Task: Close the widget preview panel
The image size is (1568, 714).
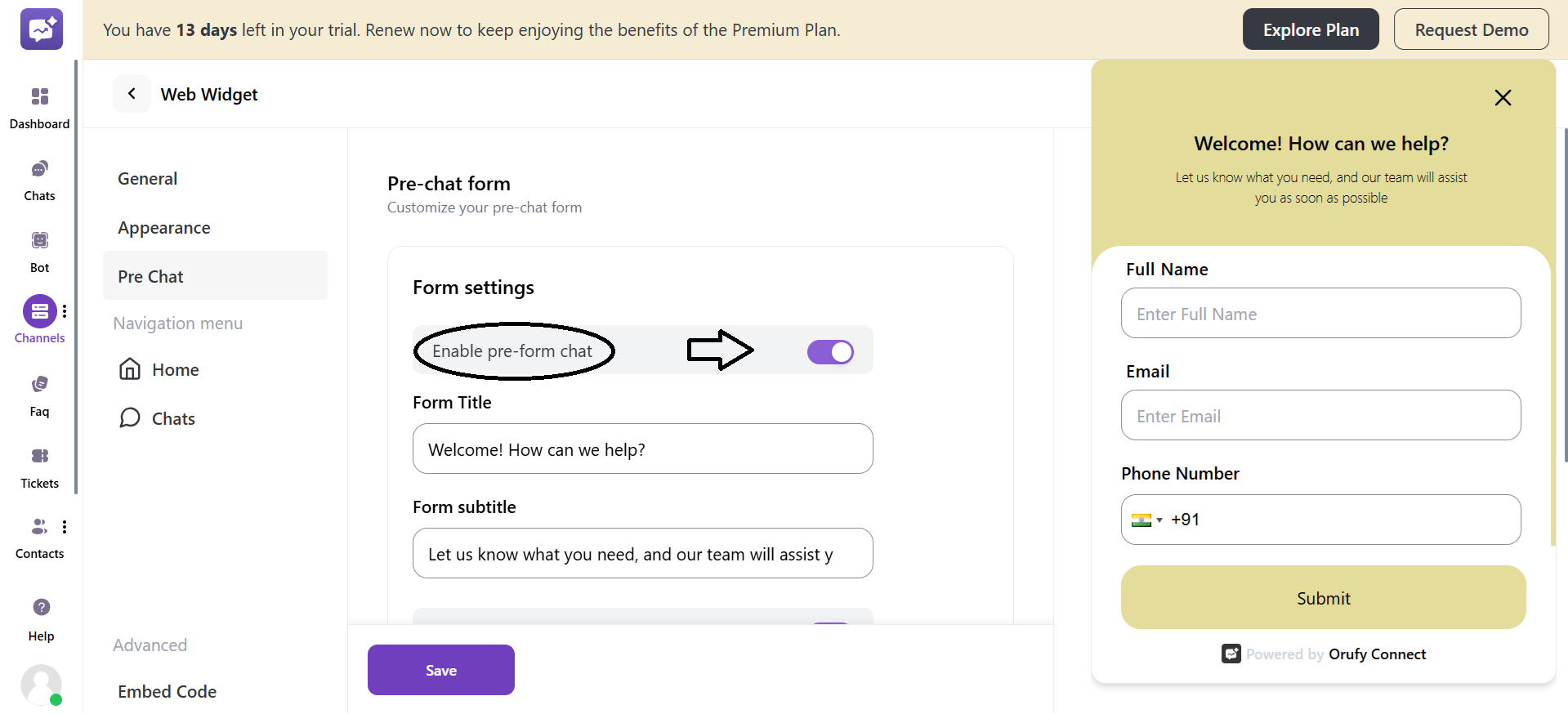Action: (1503, 97)
